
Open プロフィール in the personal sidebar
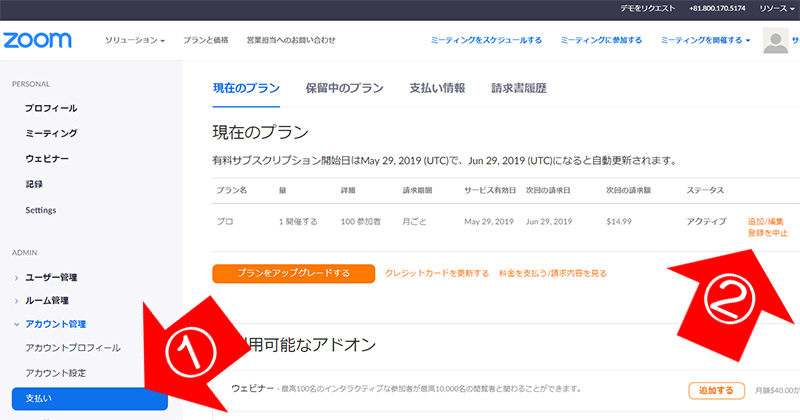(x=51, y=108)
